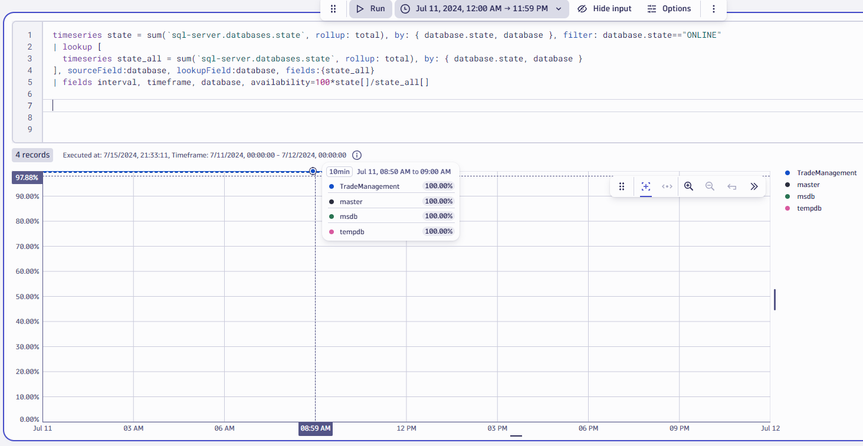Toggle TradeManagement series in legend
This screenshot has width=863, height=446.
(826, 173)
